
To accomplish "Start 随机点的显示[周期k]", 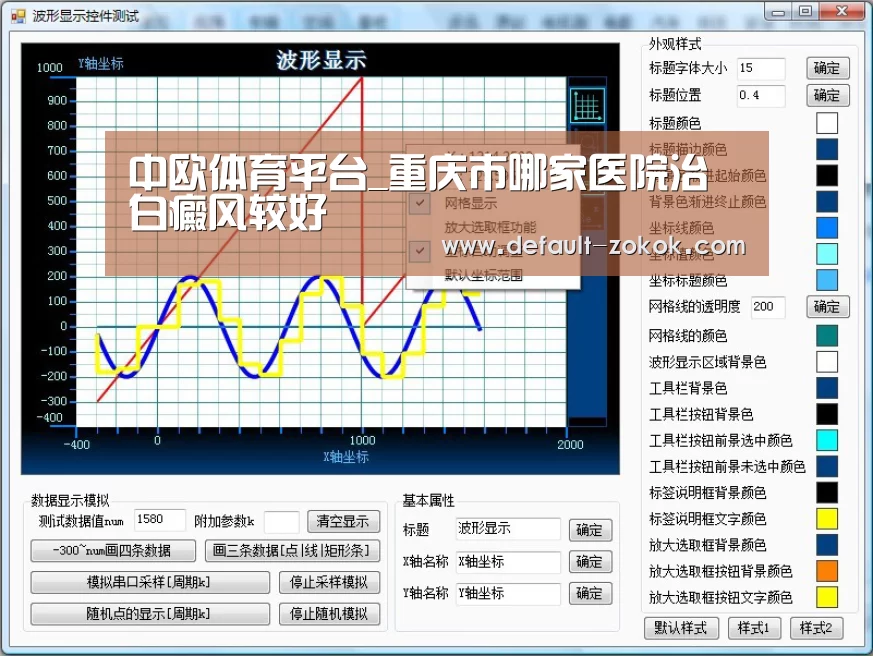I will pos(150,614).
